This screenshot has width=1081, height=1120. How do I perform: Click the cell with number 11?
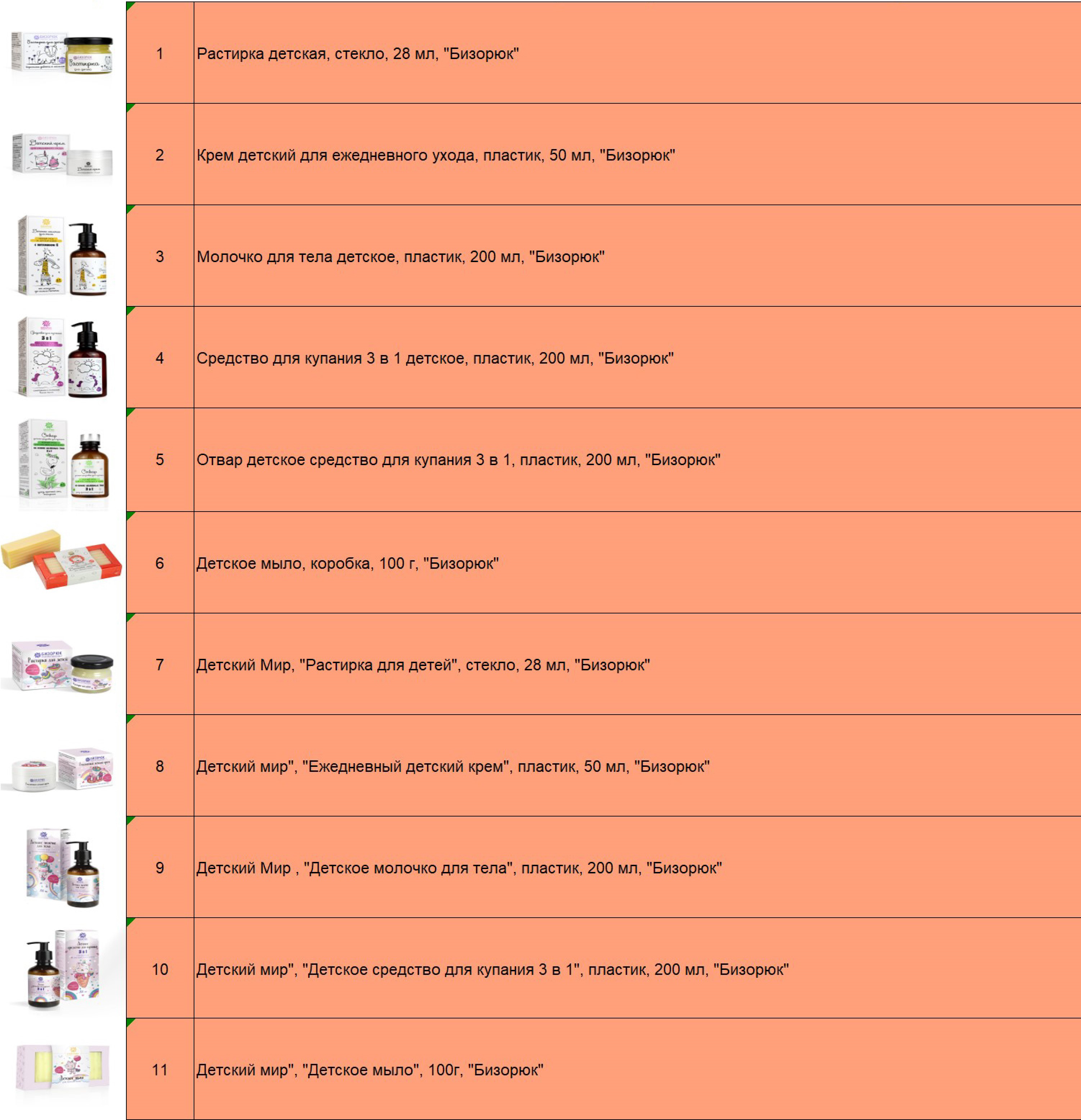[160, 1069]
